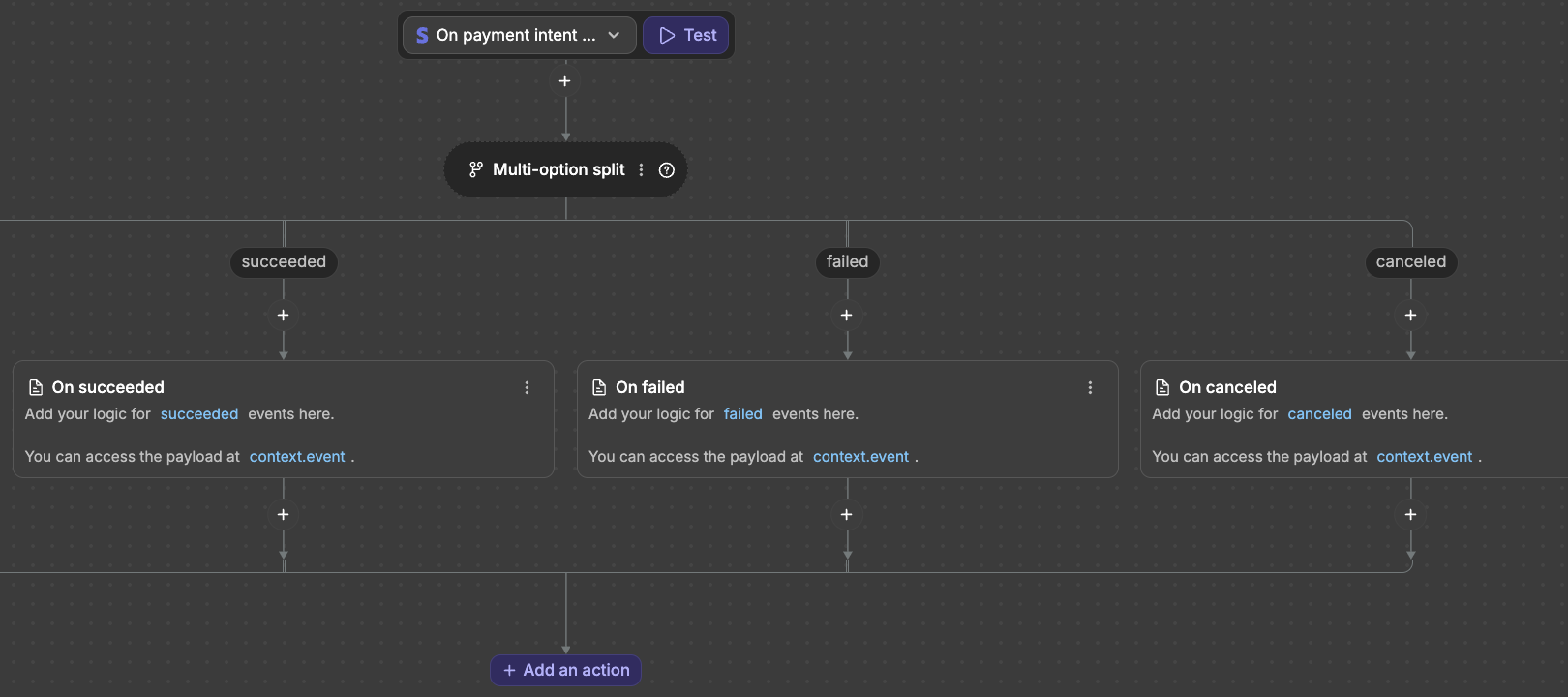This screenshot has height=697, width=1568.
Task: Add step under the succeeded branch label
Action: point(284,316)
